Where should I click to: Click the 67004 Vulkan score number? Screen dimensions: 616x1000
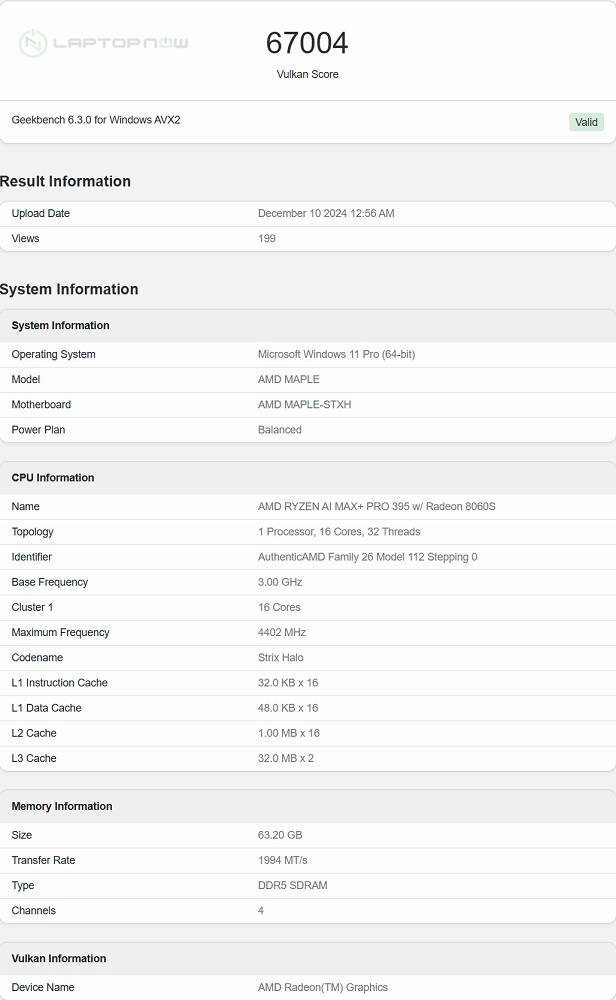click(x=307, y=43)
